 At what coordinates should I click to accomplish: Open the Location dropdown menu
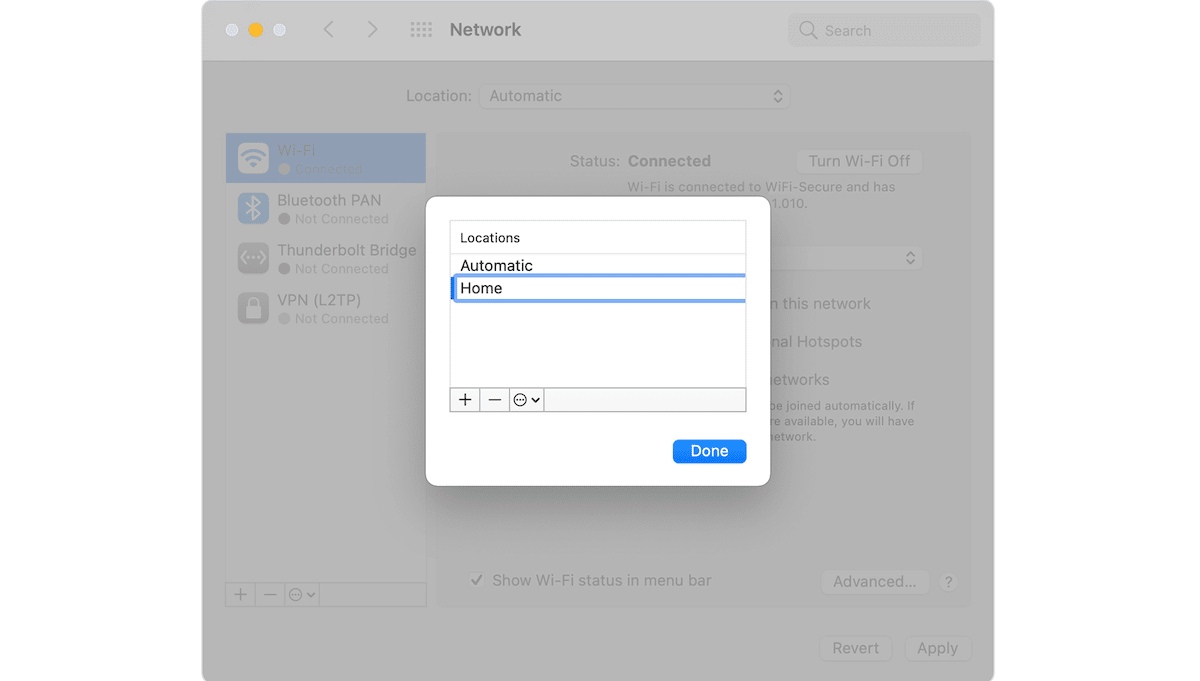[634, 96]
